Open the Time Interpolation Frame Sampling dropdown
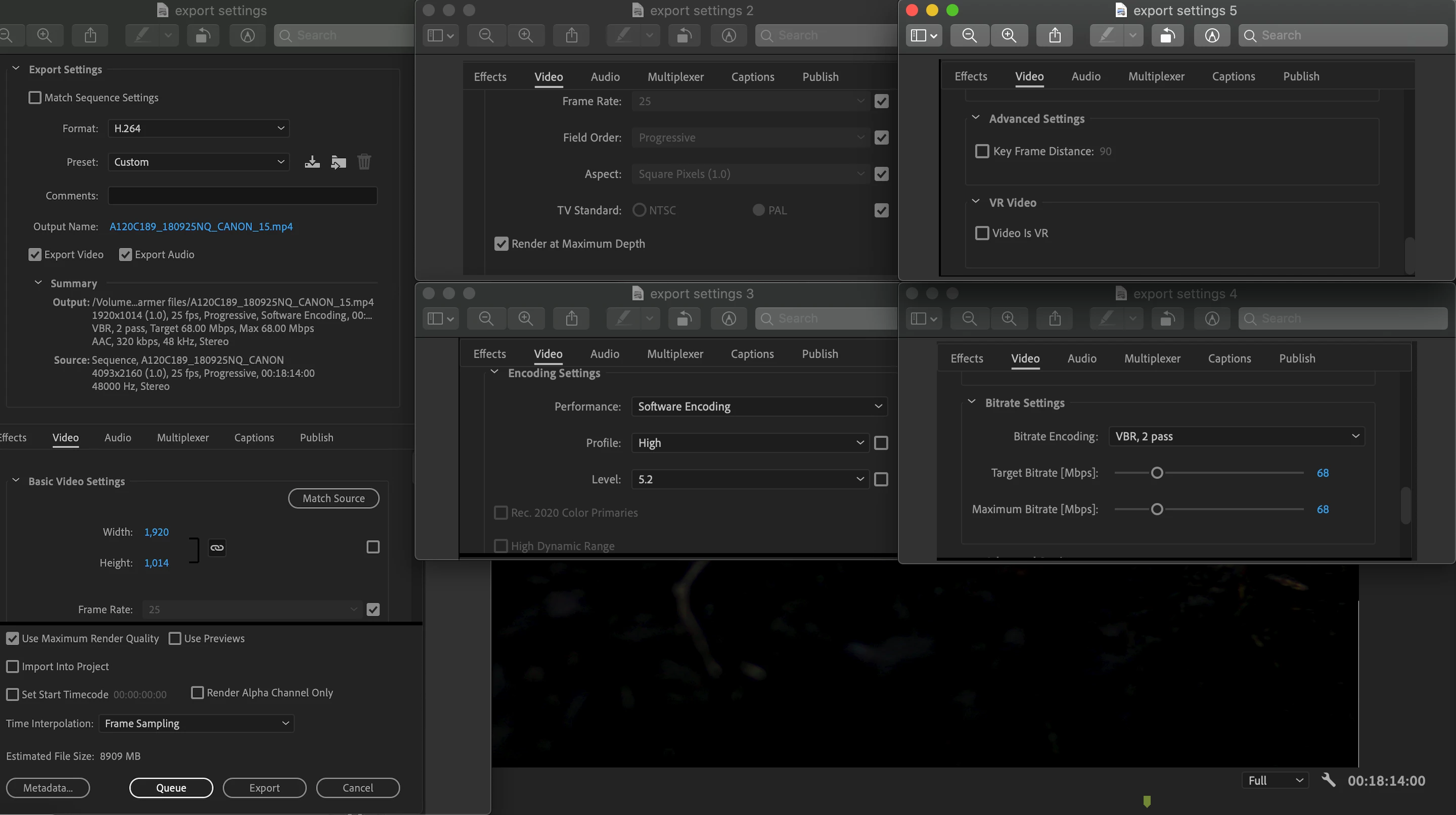 click(196, 723)
